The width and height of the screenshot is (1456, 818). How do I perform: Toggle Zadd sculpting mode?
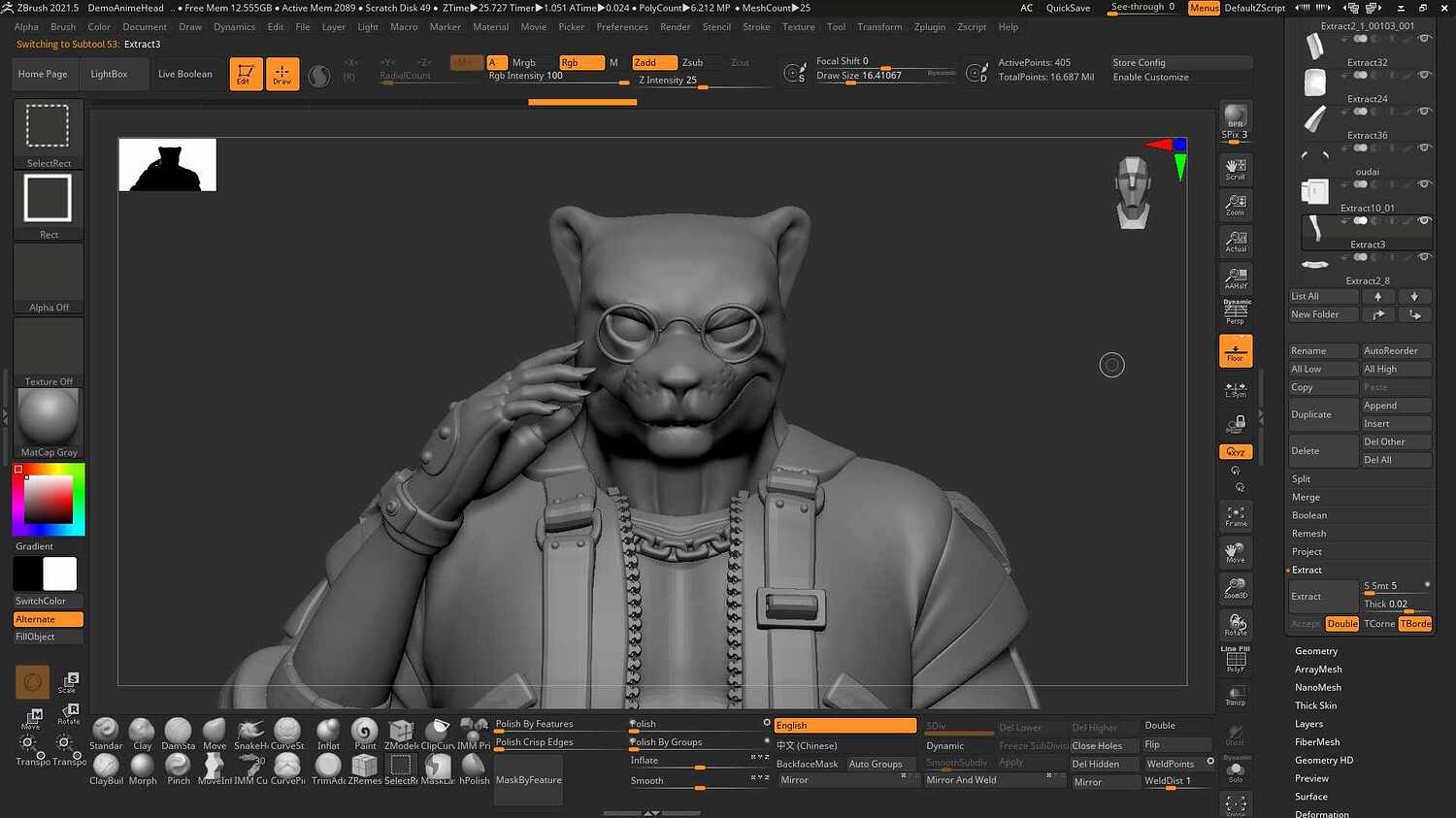pyautogui.click(x=653, y=61)
